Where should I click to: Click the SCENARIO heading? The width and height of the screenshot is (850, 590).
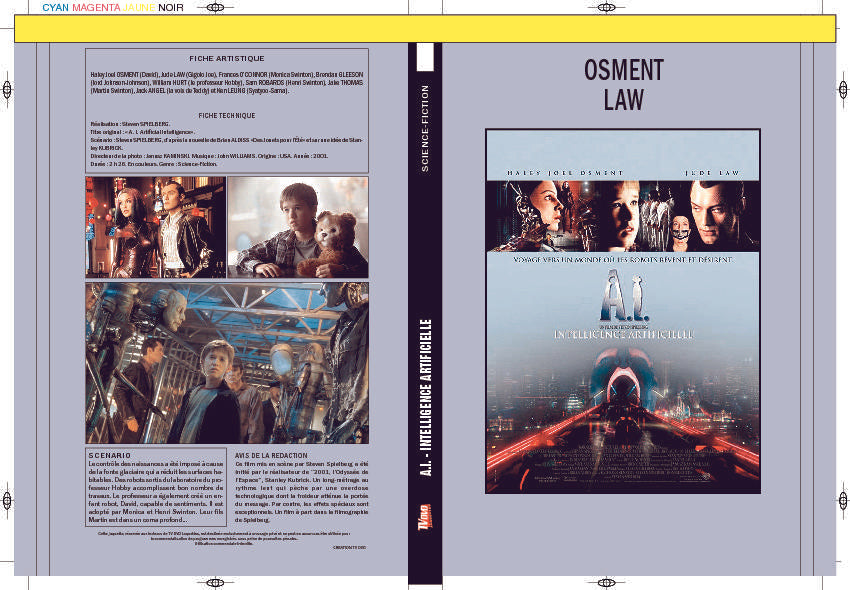(x=110, y=456)
